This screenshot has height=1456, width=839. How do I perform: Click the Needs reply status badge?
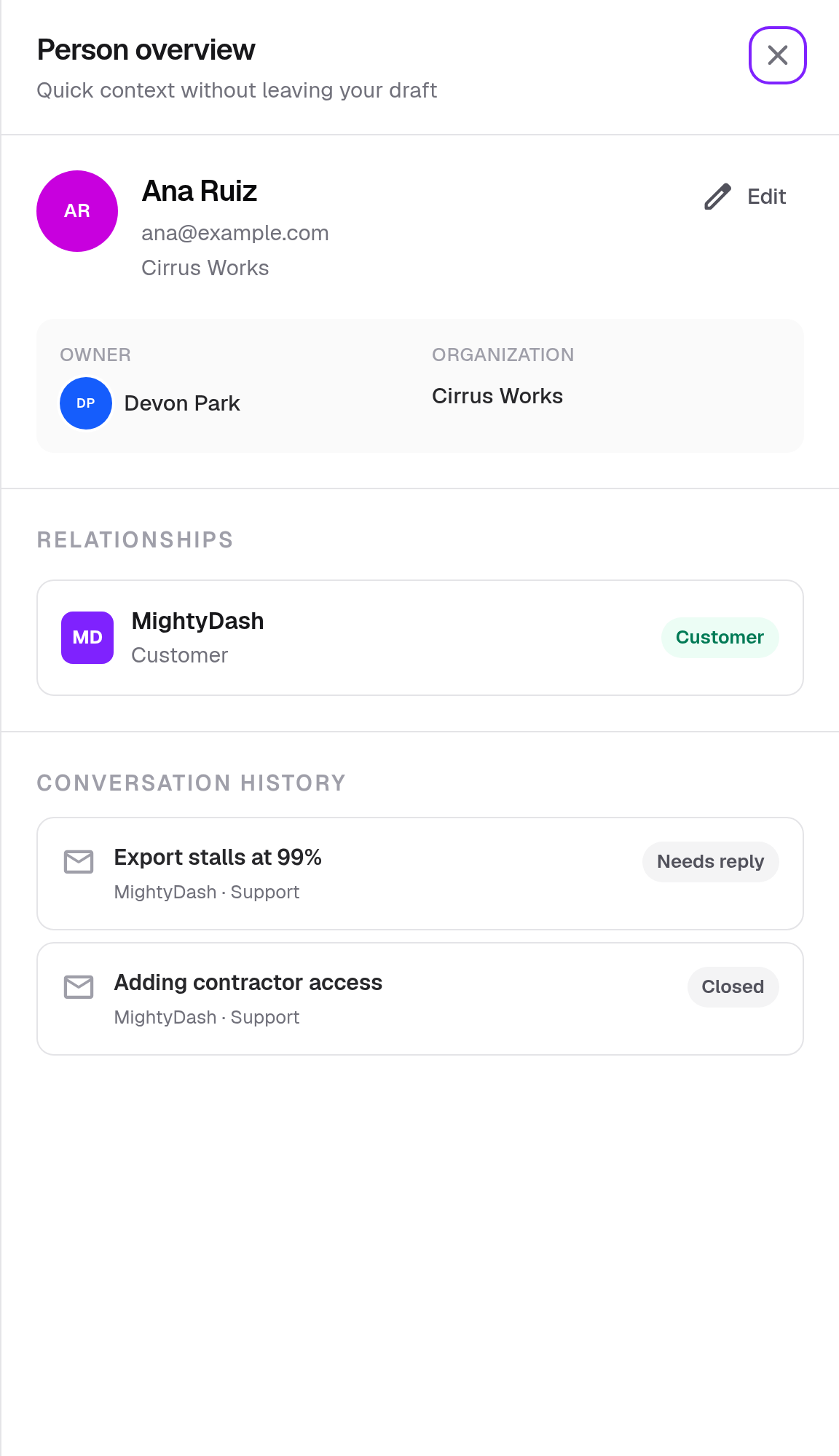(x=710, y=862)
